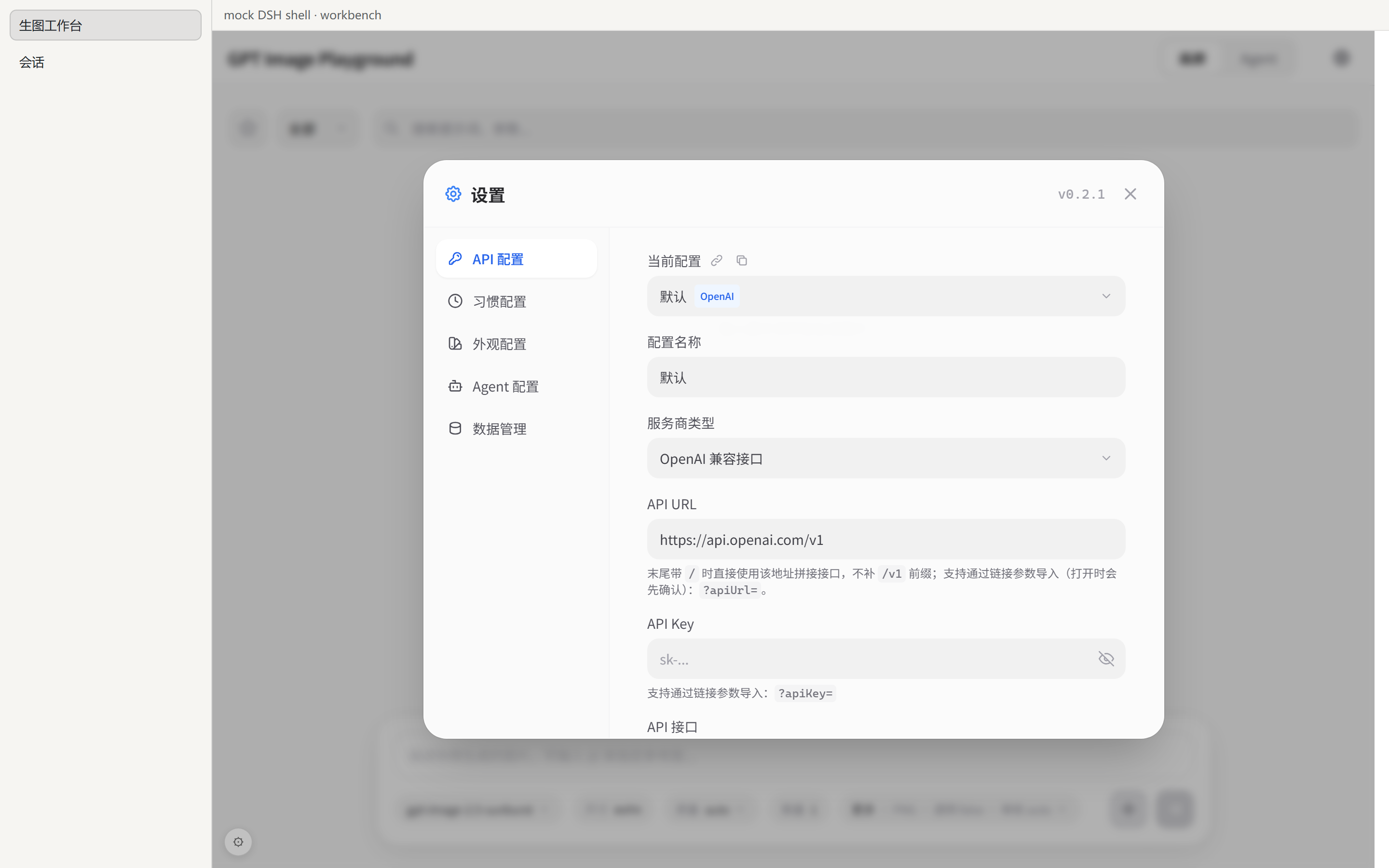Screen dimensions: 1389x868
Task: Click the database icon on 数据管理
Action: 455,428
